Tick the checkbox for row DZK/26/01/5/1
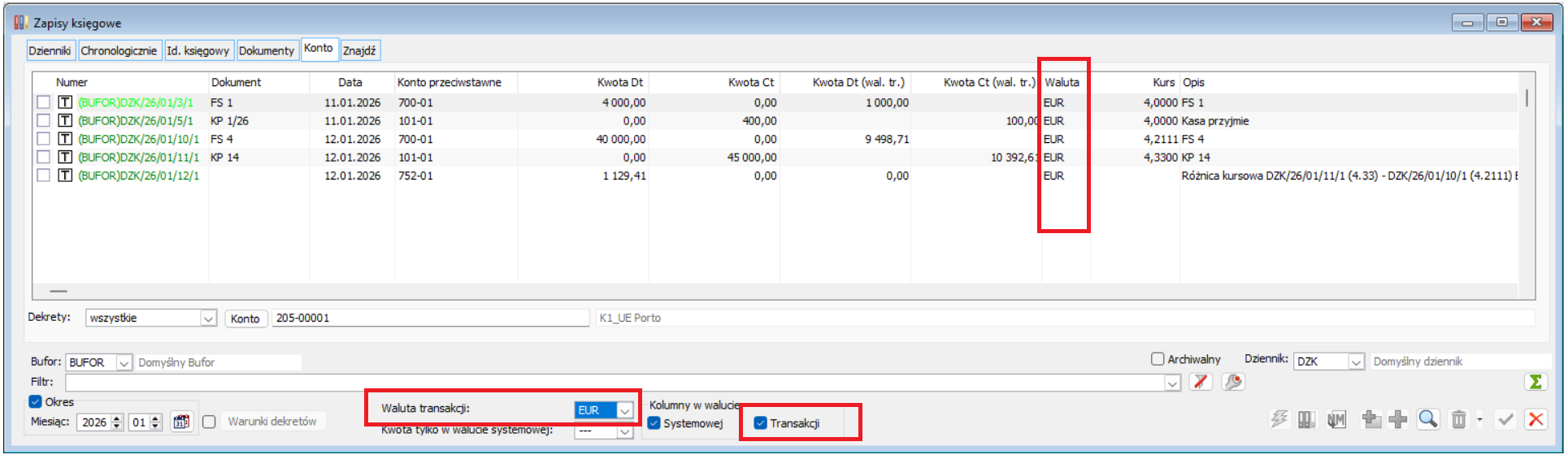Image resolution: width=1568 pixels, height=459 pixels. coord(44,120)
